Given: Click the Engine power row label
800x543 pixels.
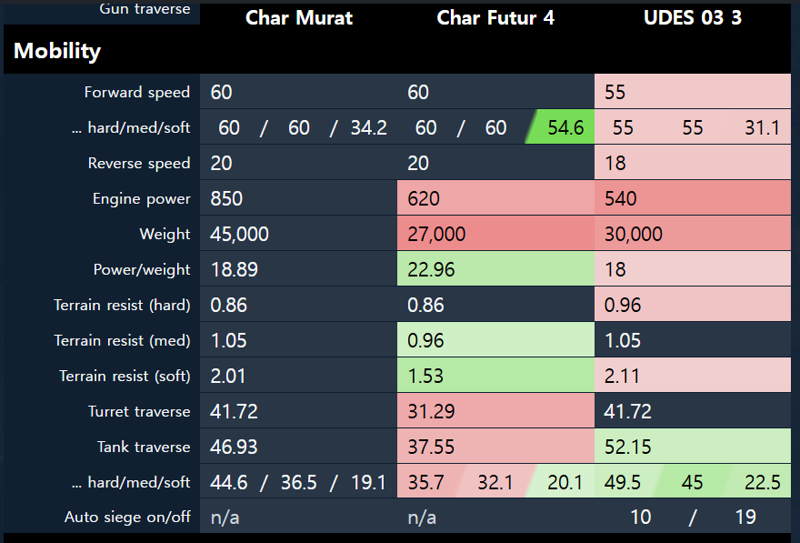Looking at the screenshot, I should point(141,199).
